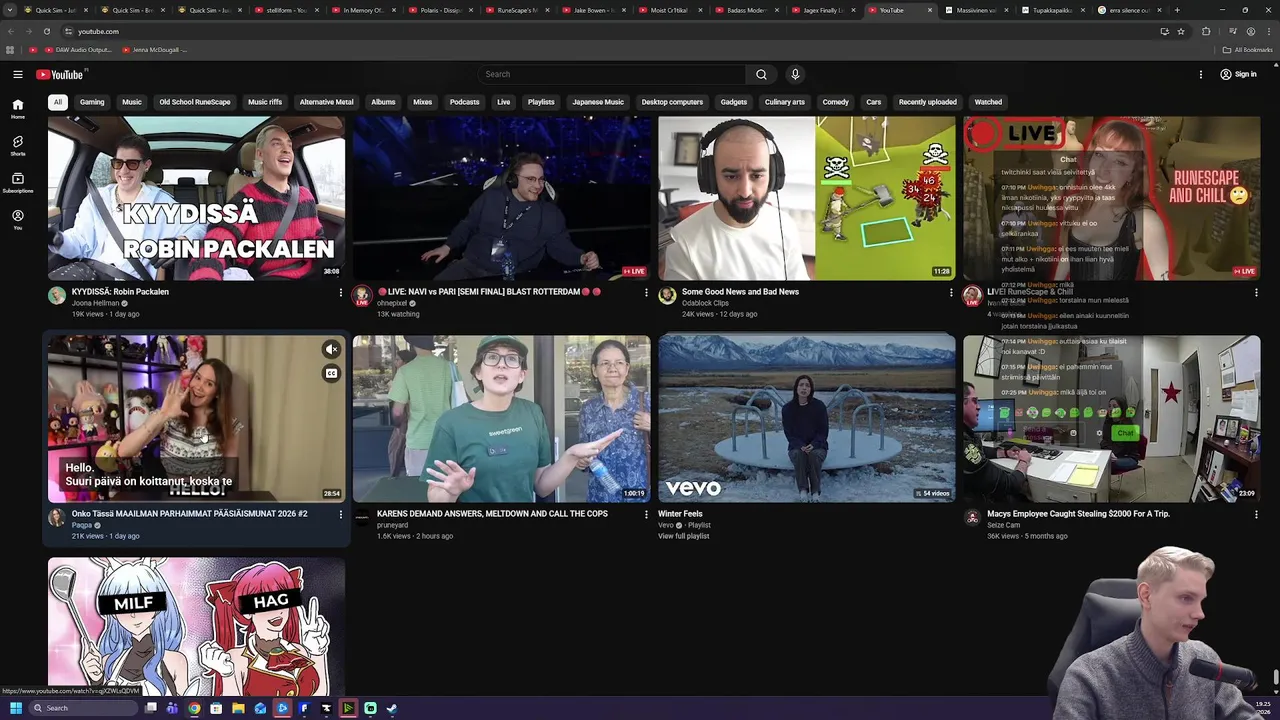Screen dimensions: 1280x720
Task: Click the ohnepixel channel avatar
Action: coord(362,295)
